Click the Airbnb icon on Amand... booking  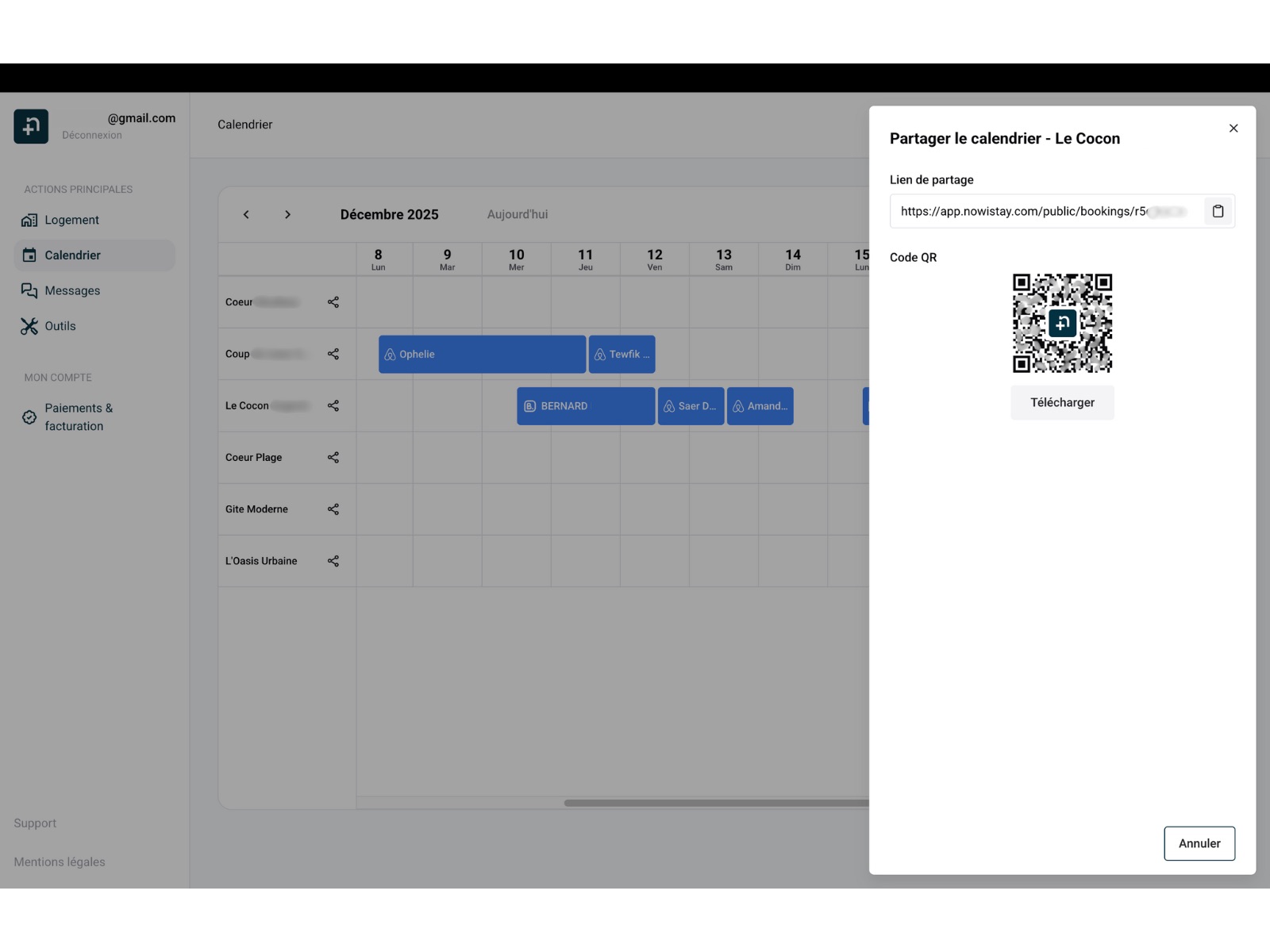click(738, 406)
